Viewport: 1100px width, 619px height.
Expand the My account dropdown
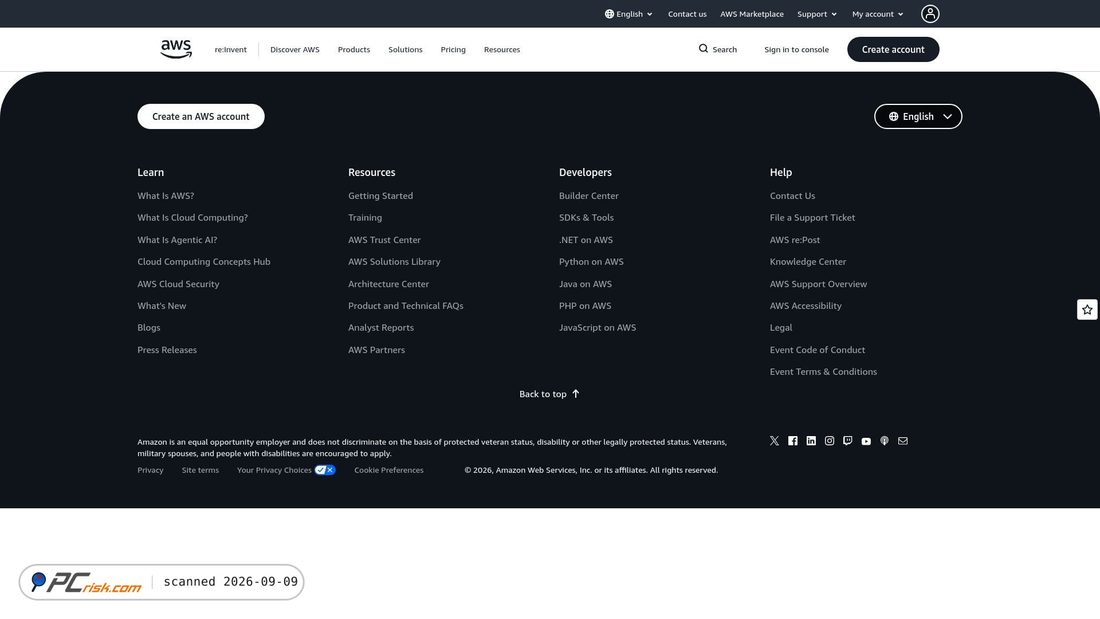coord(878,14)
